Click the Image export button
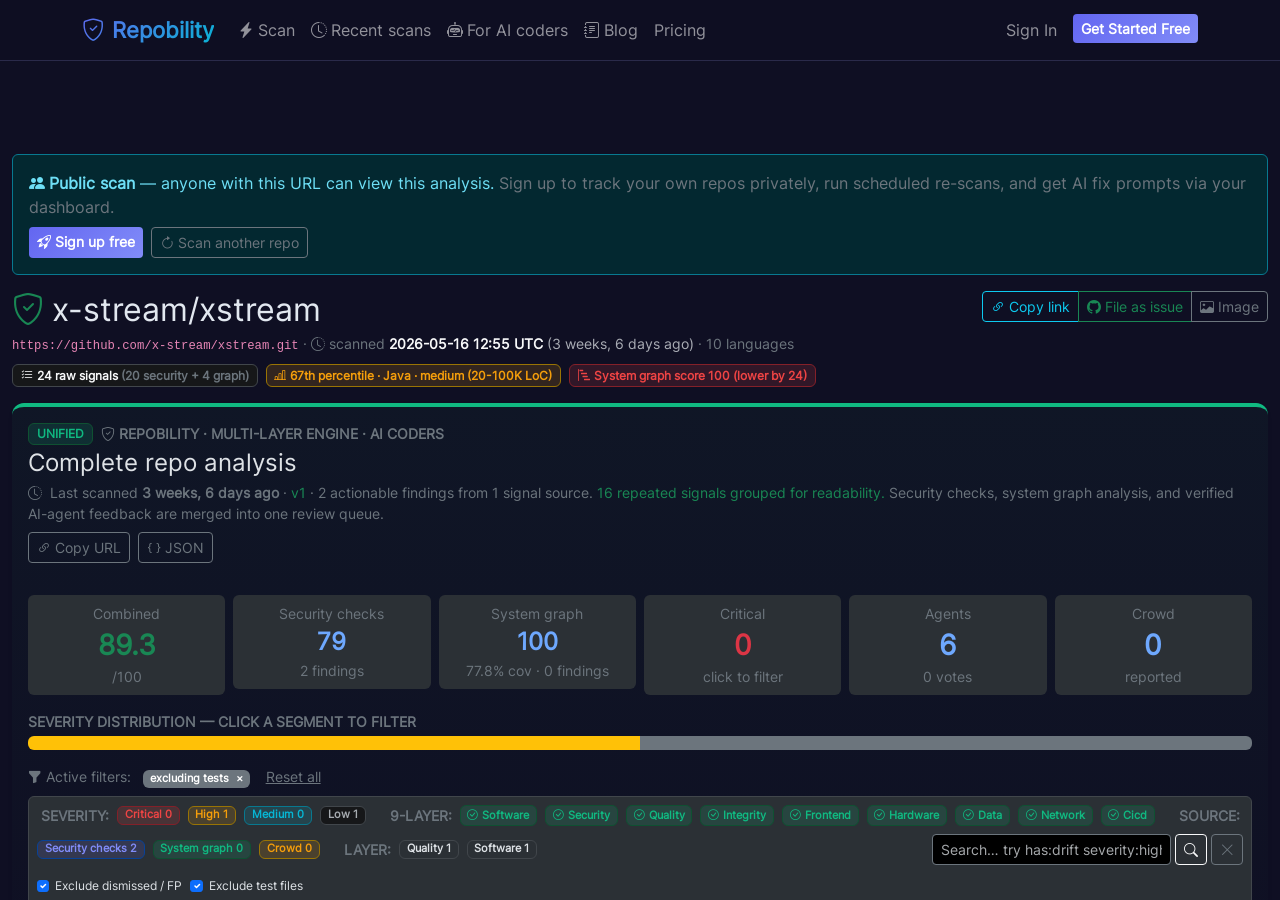1280x900 pixels. coord(1229,307)
